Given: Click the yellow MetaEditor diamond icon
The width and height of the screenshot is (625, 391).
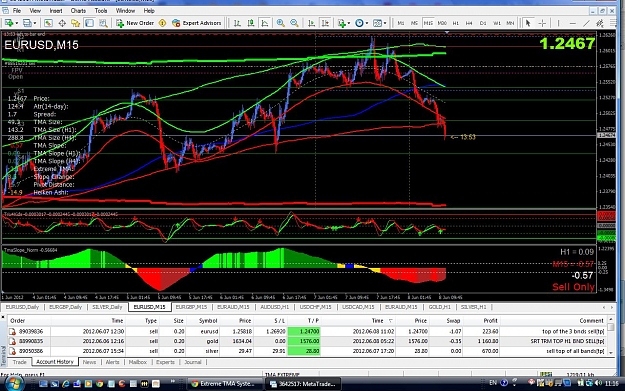Looking at the screenshot, I should [x=162, y=23].
